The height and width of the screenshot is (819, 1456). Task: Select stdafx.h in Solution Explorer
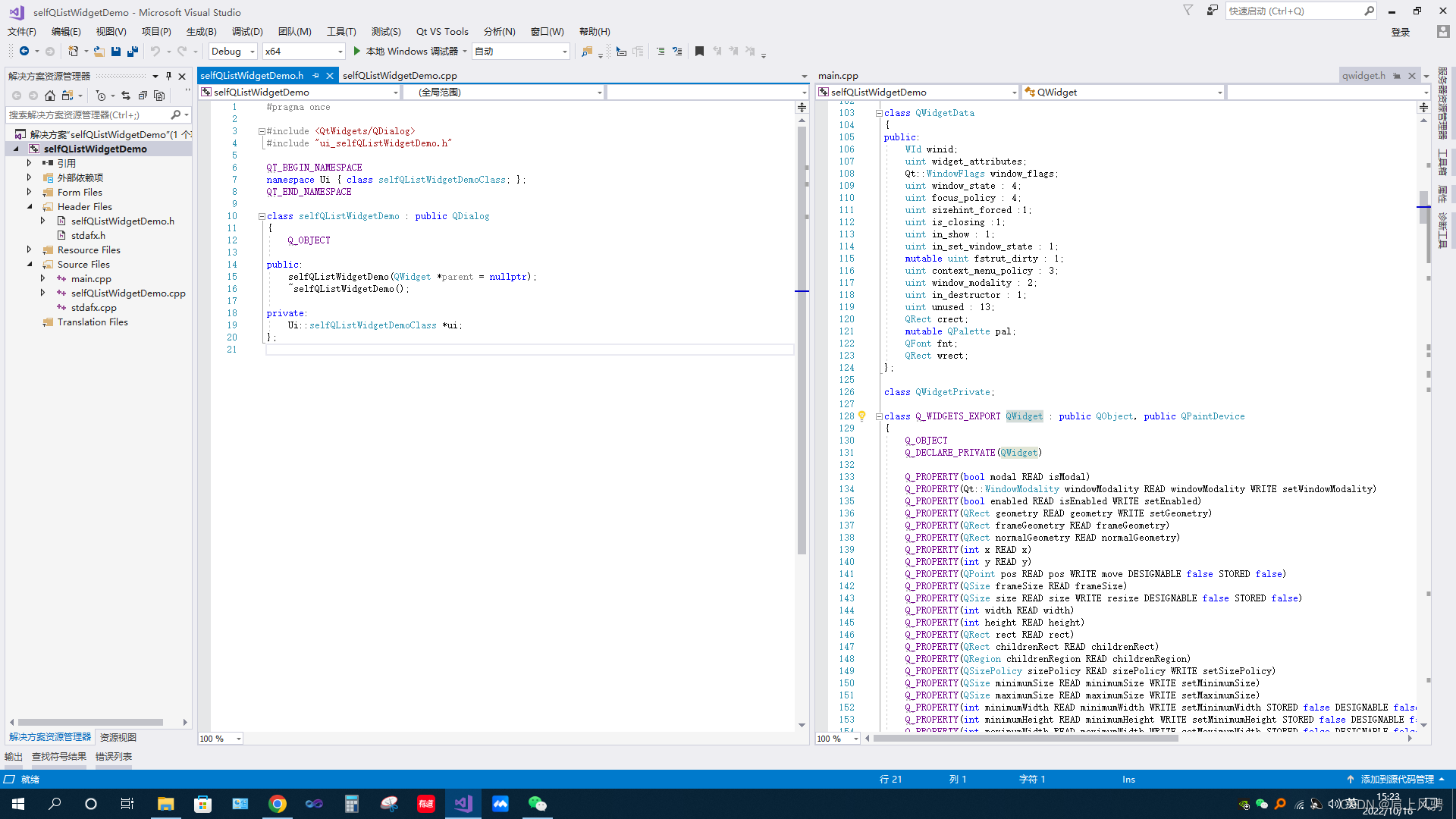(88, 235)
